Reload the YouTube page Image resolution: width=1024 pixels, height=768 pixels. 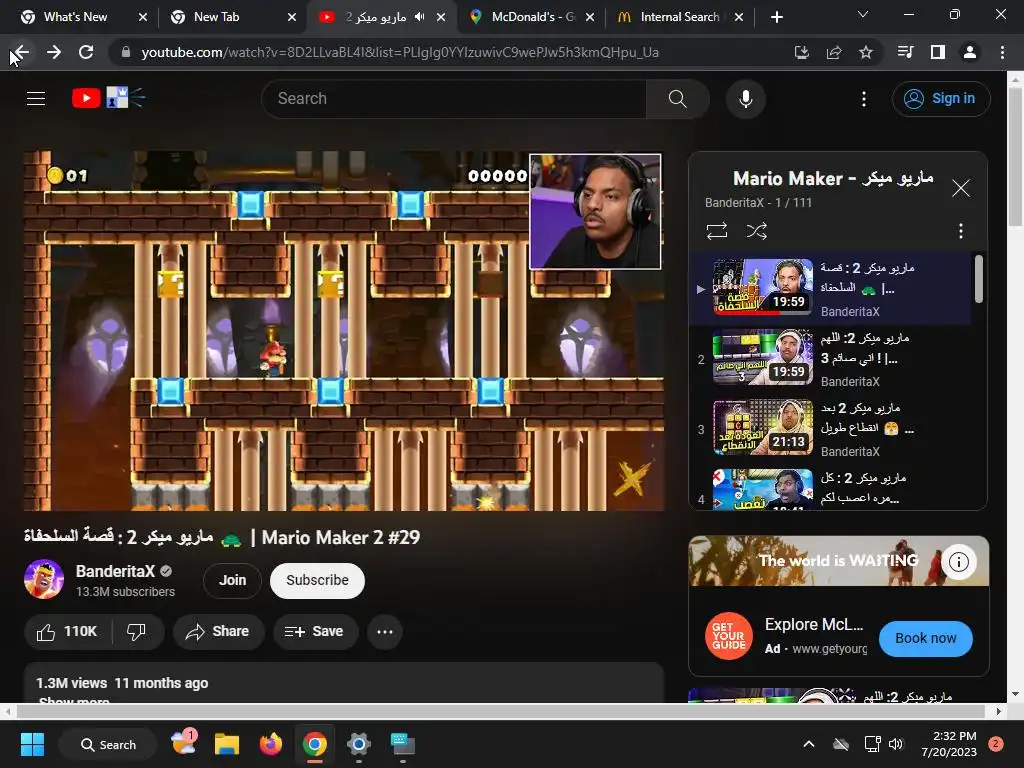pos(86,52)
